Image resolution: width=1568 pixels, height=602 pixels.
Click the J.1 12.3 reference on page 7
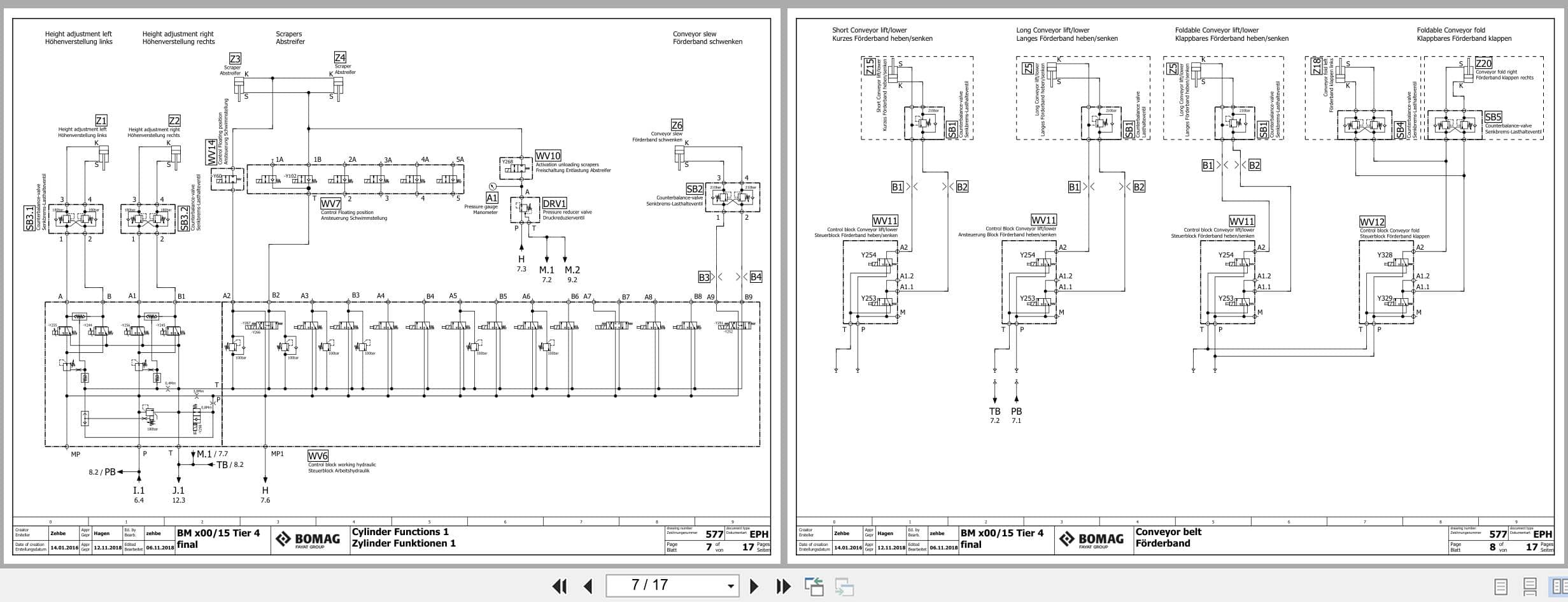178,494
